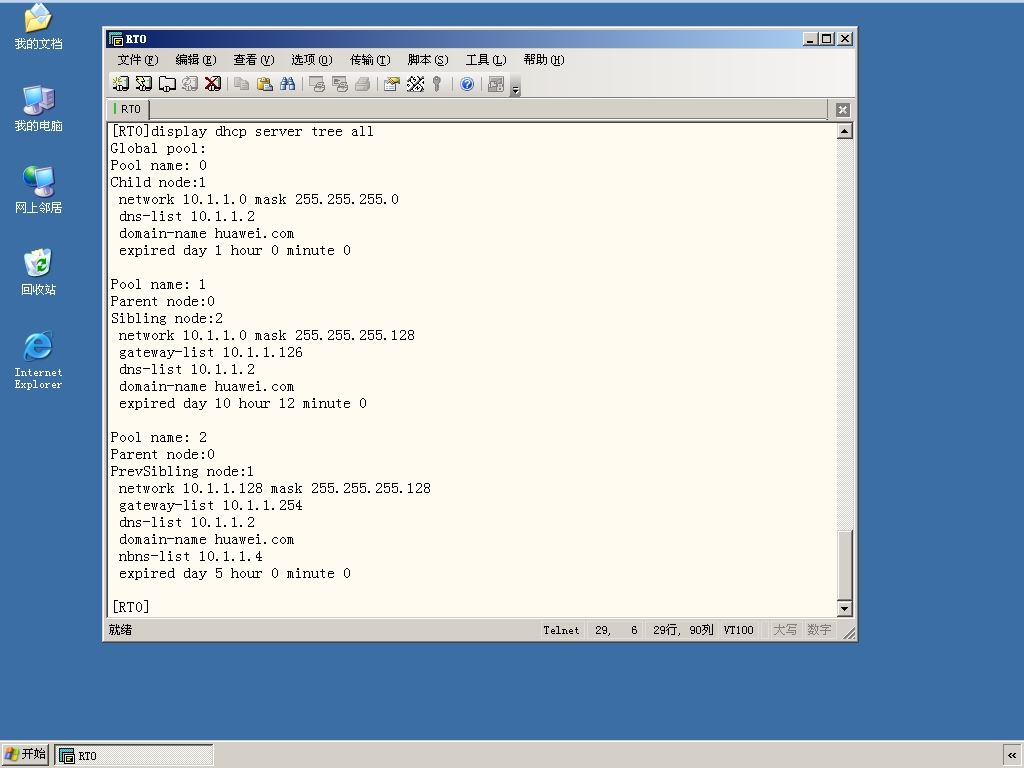The width and height of the screenshot is (1024, 768).
Task: Click the Print Screen icon
Action: coord(317,84)
